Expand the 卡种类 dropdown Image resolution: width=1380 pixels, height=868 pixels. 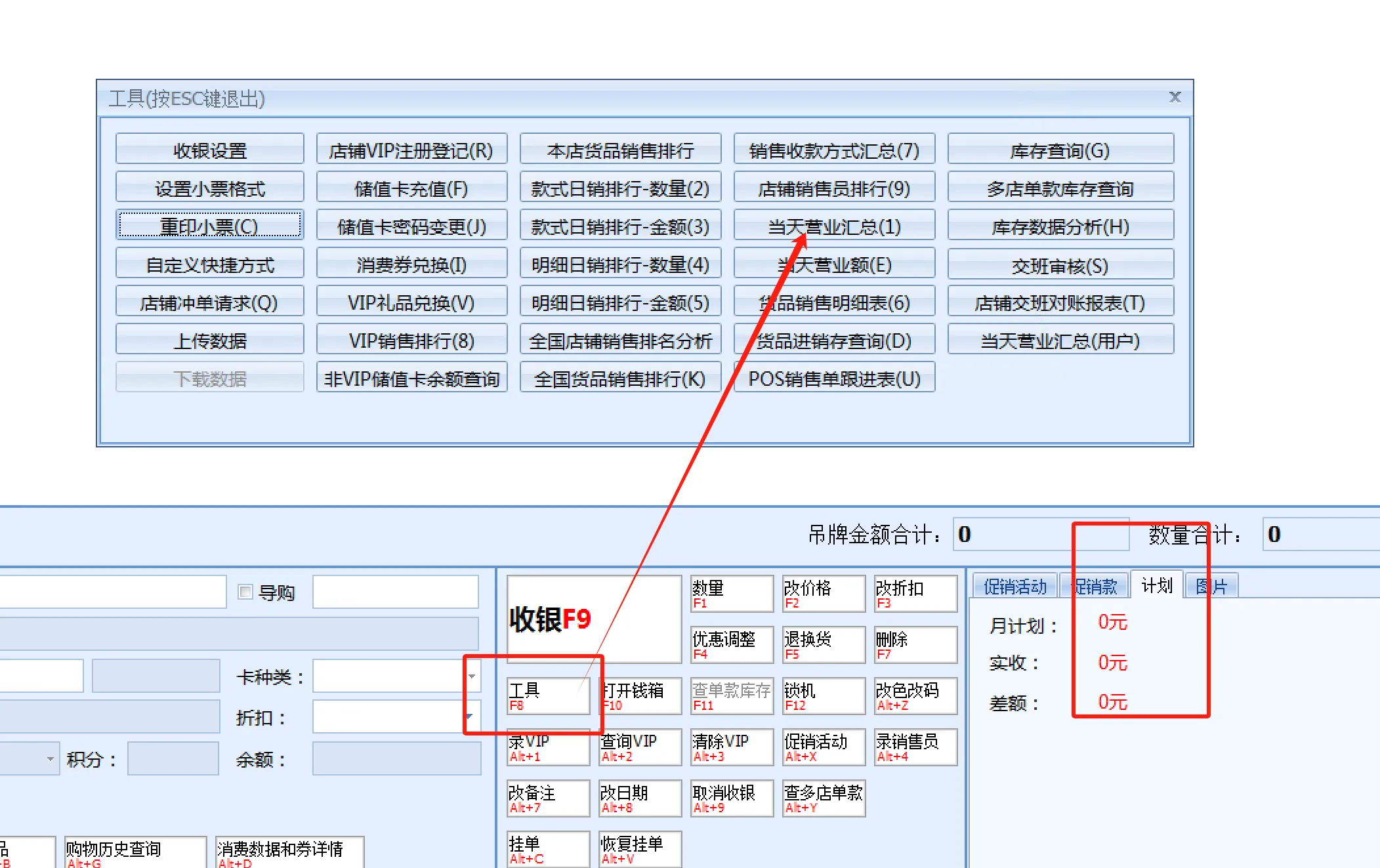(472, 676)
